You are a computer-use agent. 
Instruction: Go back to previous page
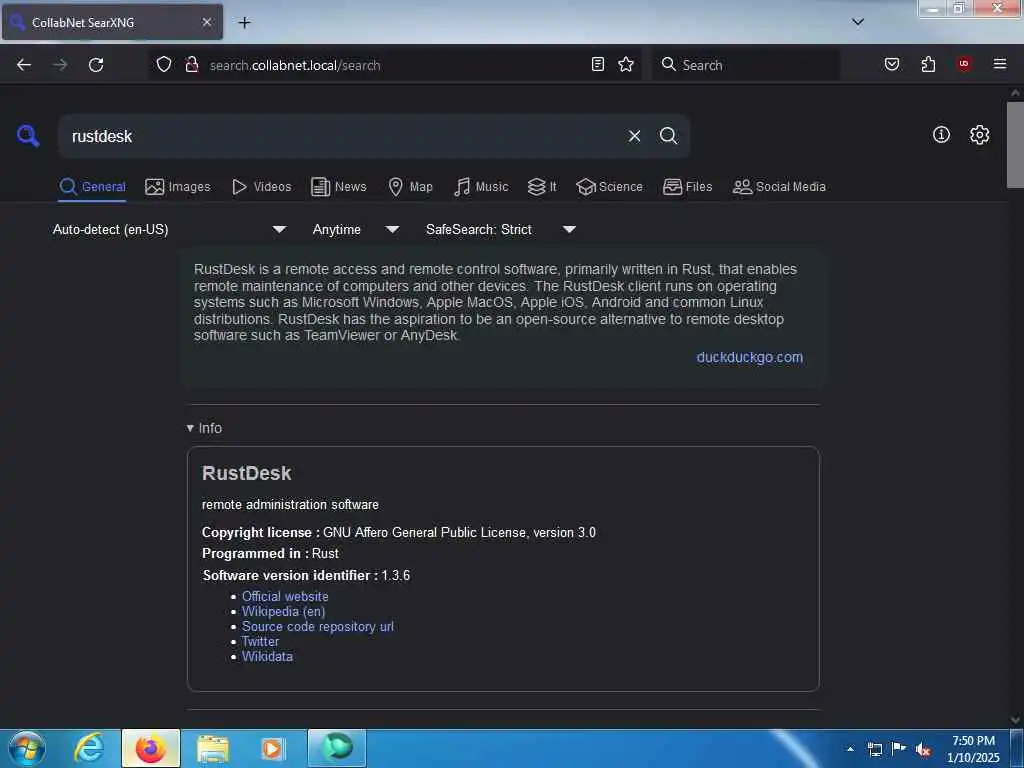24,65
